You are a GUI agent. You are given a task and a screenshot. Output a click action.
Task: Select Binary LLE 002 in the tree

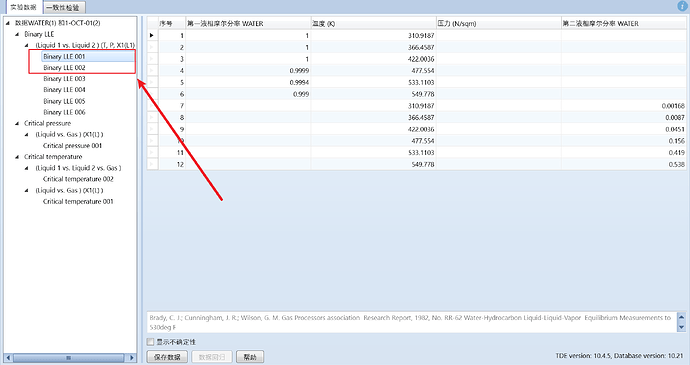pyautogui.click(x=64, y=67)
